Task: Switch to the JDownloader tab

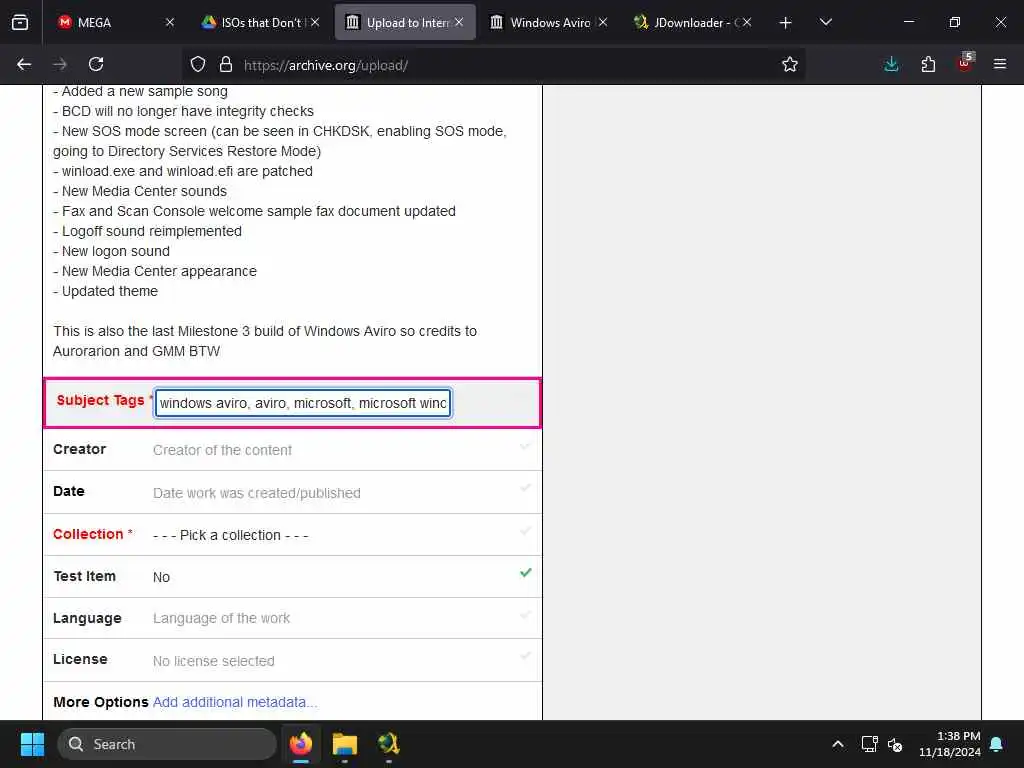Action: 692,22
